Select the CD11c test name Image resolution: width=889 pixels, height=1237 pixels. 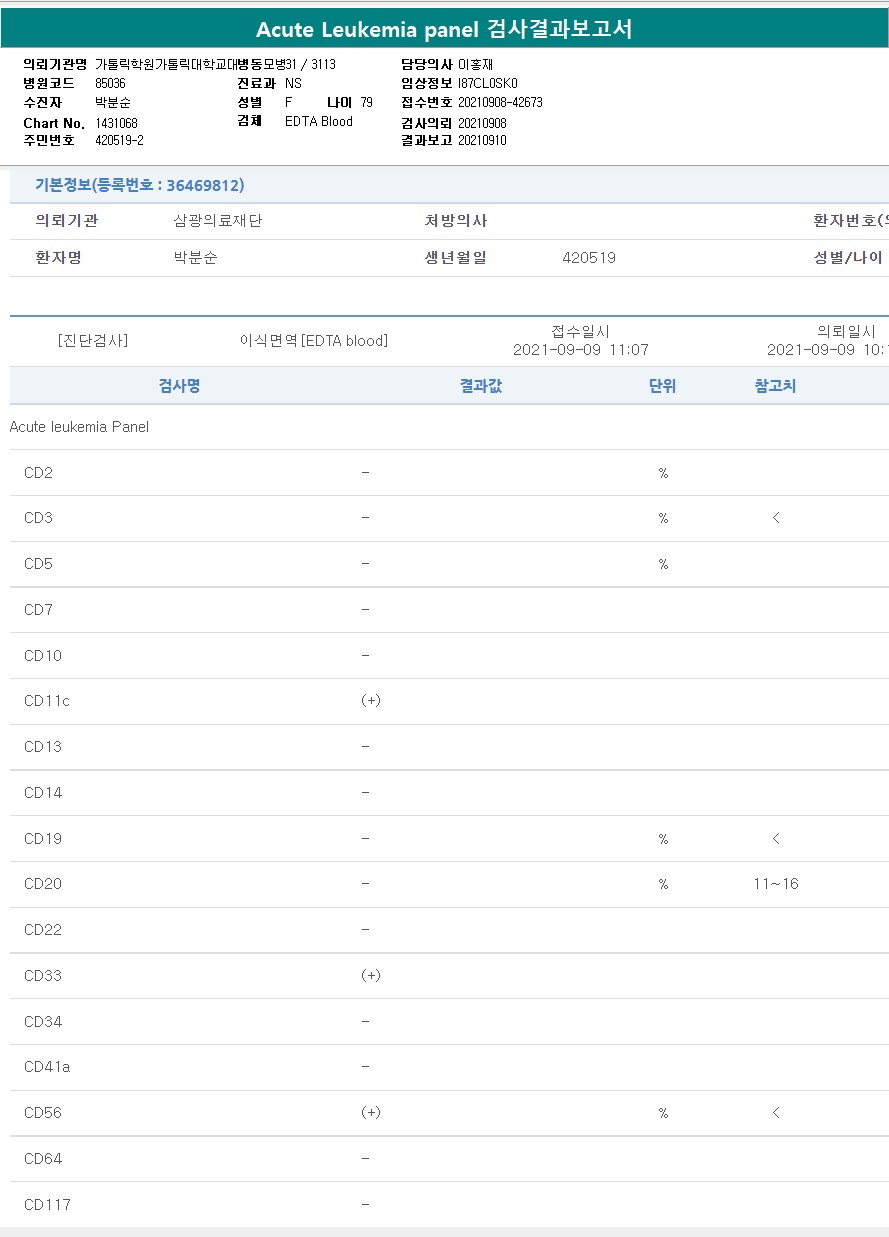pyautogui.click(x=47, y=701)
